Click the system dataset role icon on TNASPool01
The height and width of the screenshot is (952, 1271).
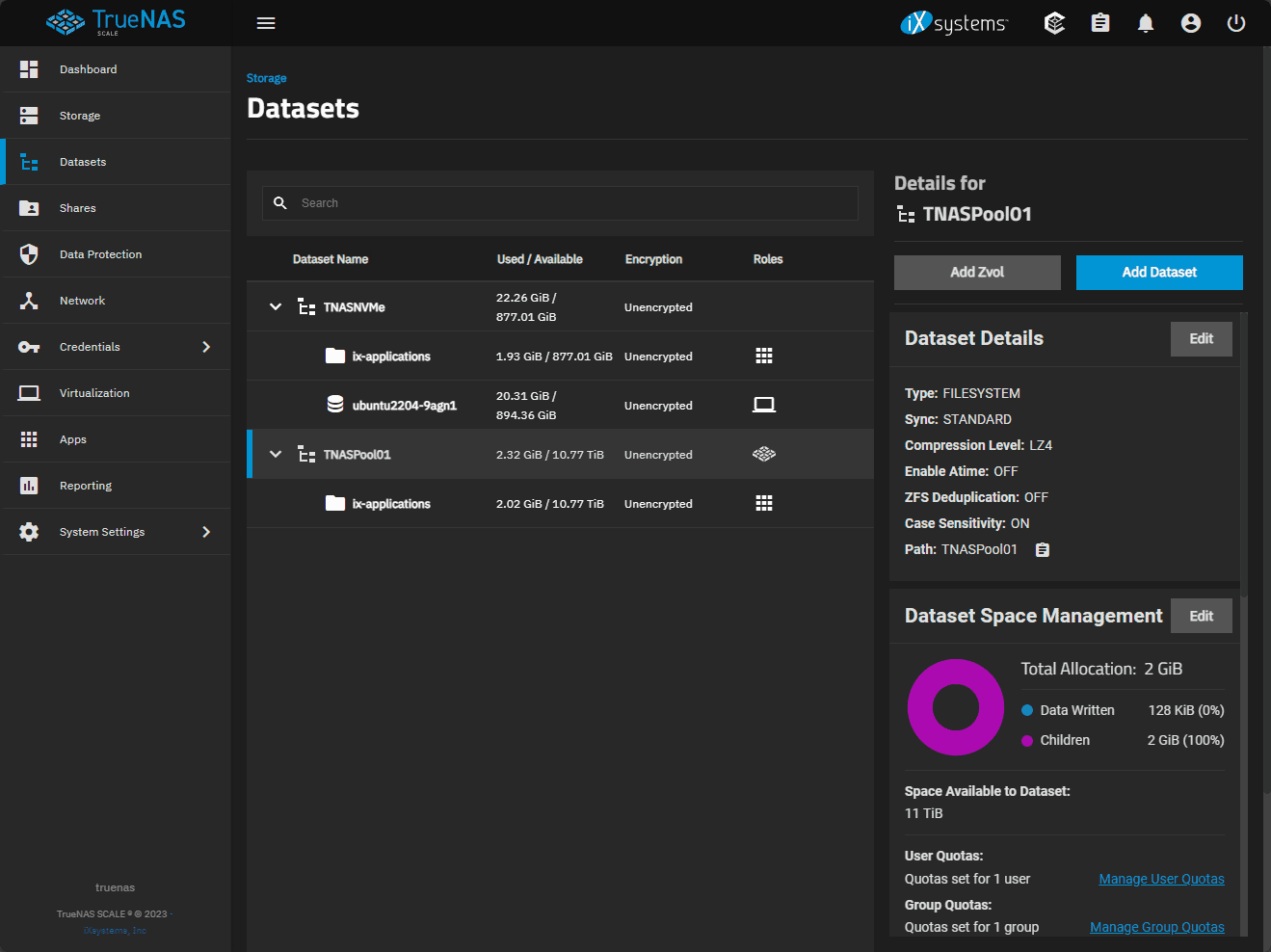764,455
